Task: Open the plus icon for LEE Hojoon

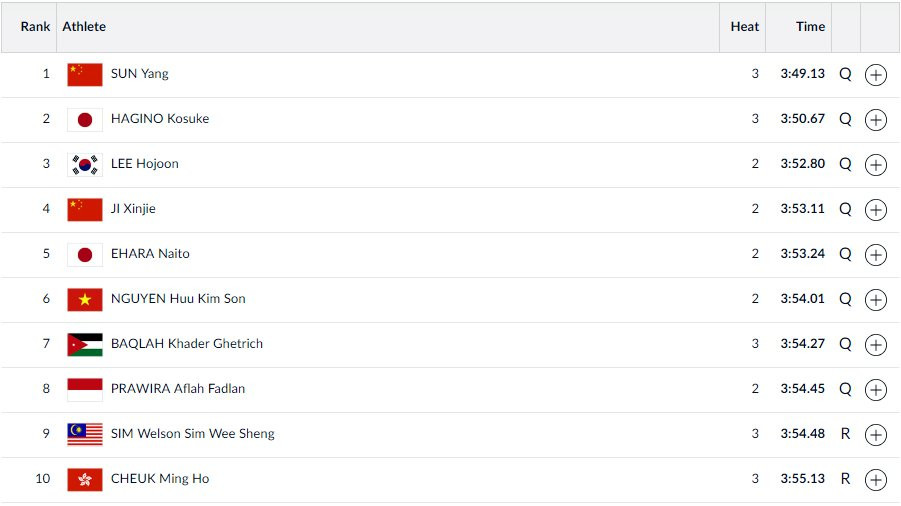Action: point(875,165)
